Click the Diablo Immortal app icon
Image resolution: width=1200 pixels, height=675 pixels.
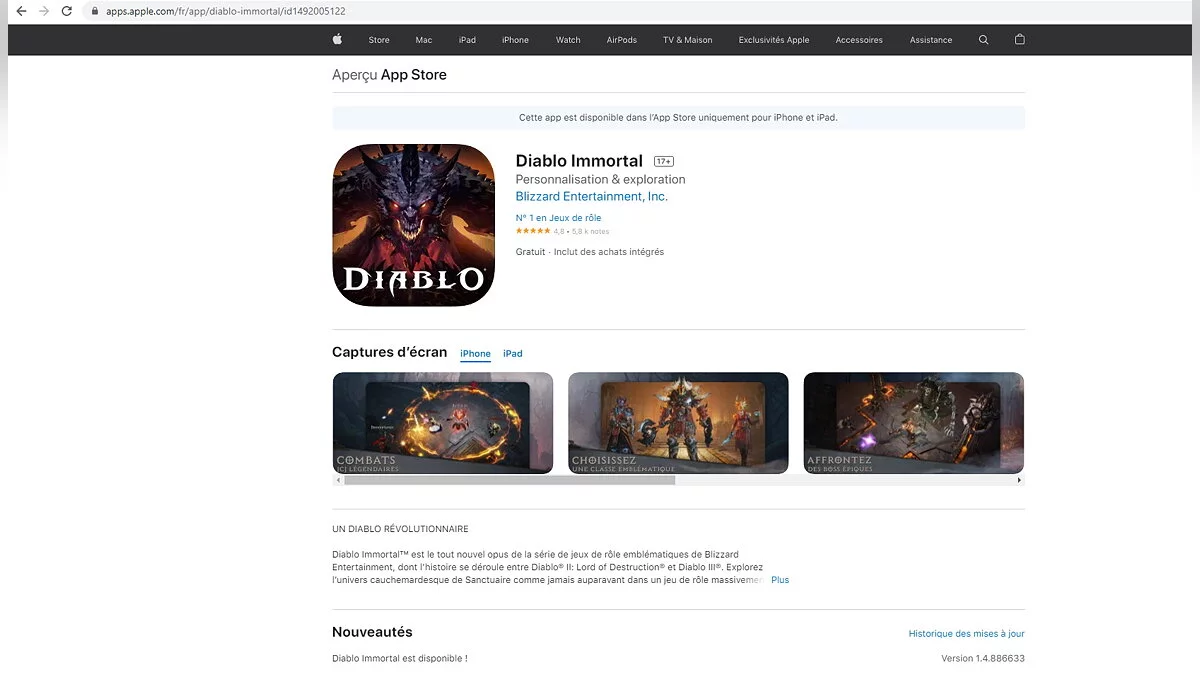[x=413, y=225]
